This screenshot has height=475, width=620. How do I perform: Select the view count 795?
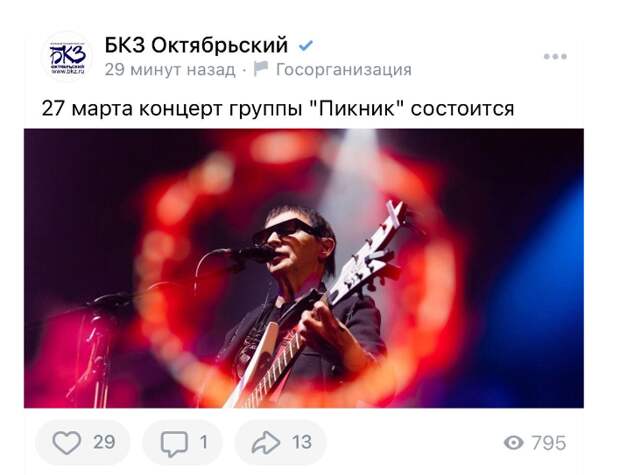point(549,443)
